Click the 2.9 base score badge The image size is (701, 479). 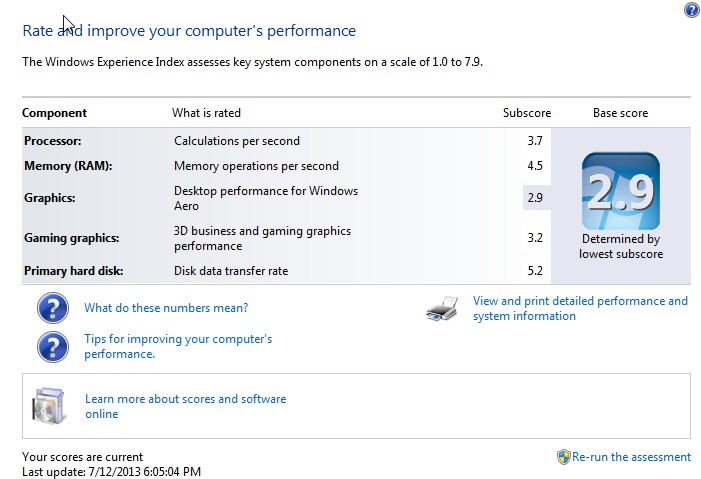click(621, 191)
